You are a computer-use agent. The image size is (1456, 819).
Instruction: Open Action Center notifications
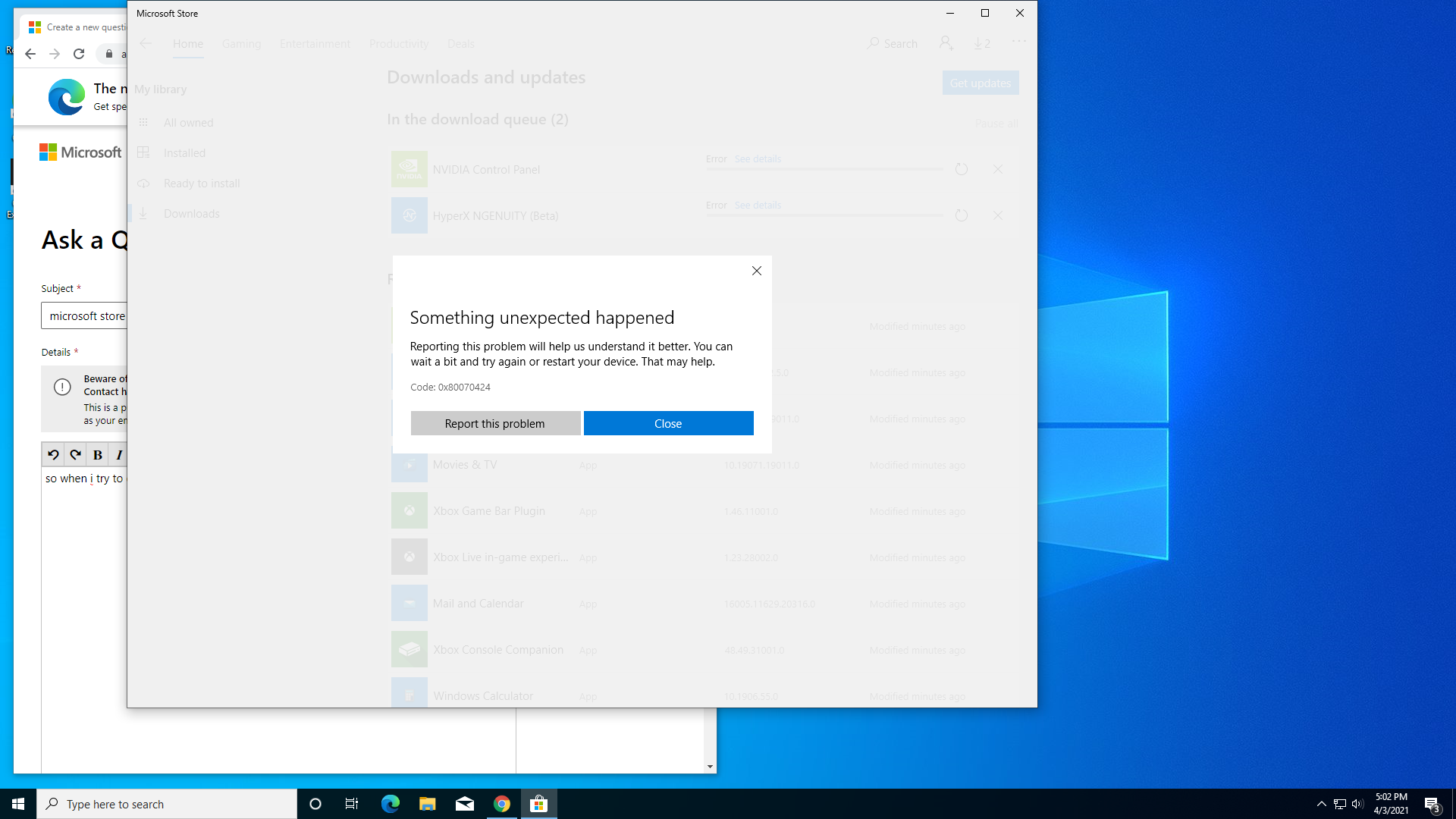1432,804
